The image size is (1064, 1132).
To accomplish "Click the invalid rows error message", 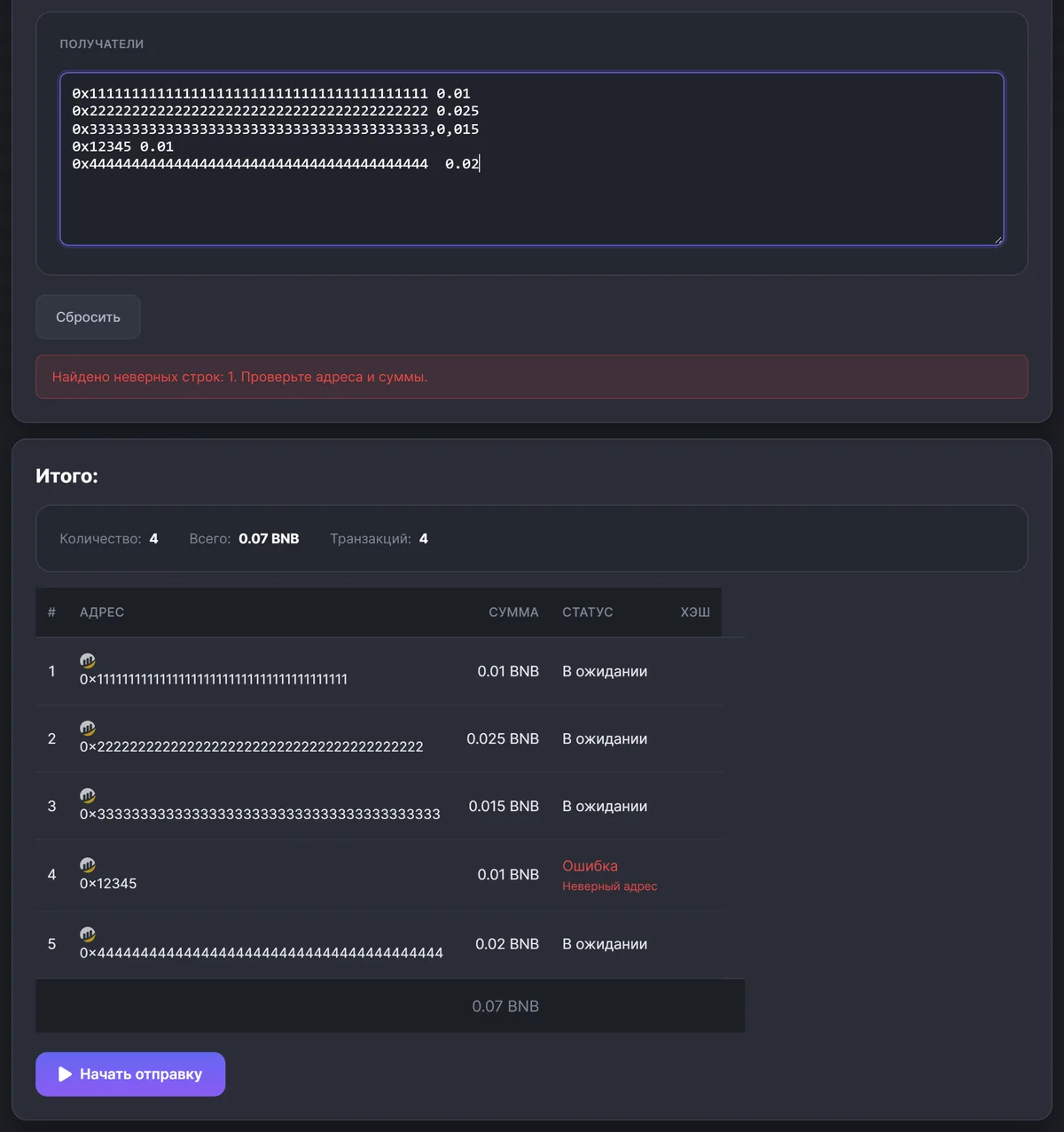I will point(532,377).
